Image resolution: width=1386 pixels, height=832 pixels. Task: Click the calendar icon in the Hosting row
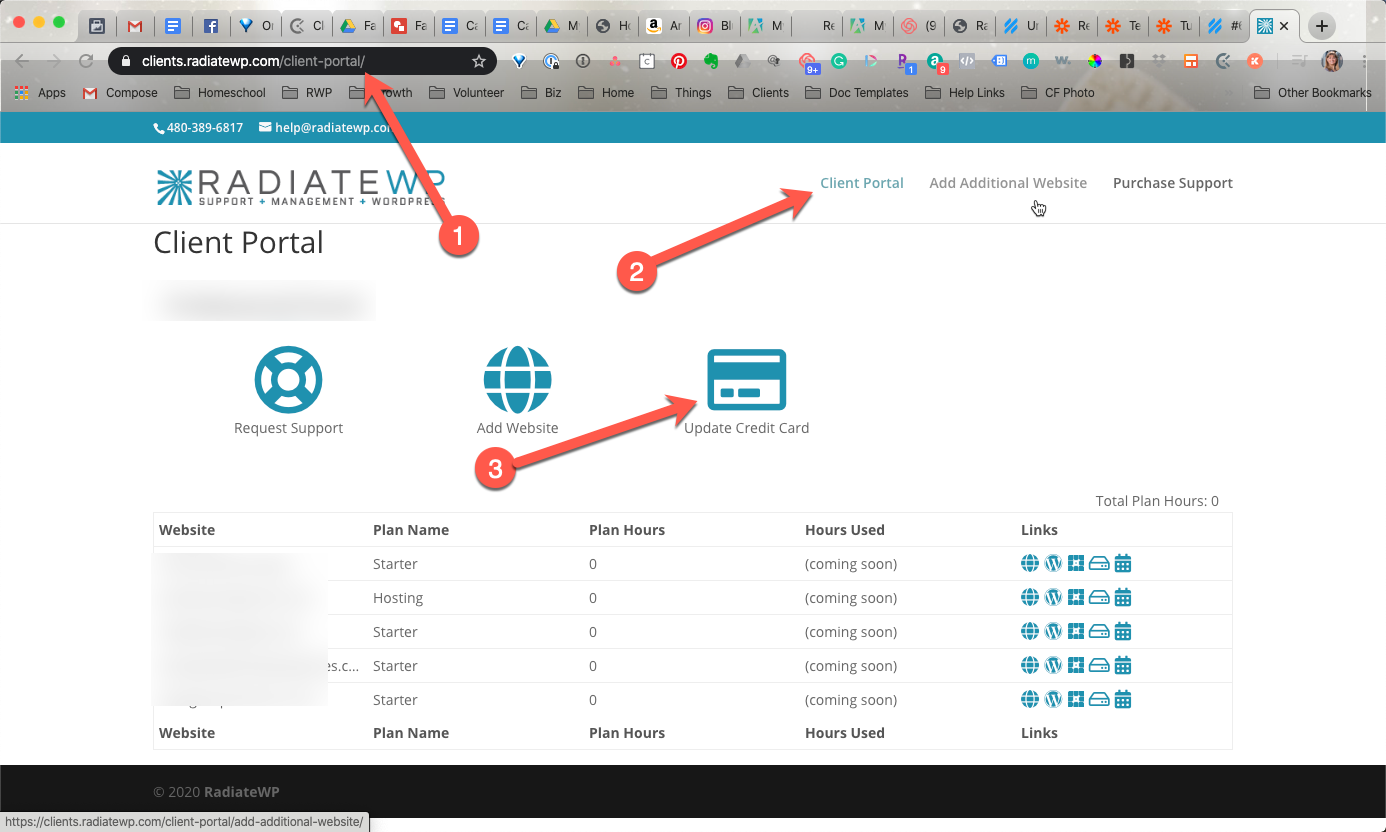tap(1123, 598)
